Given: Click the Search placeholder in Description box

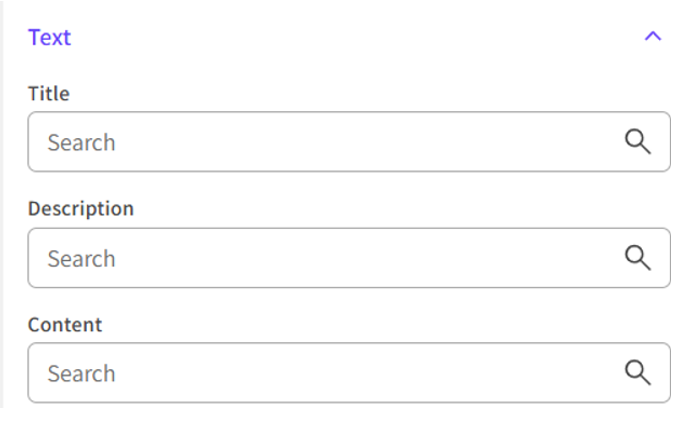Looking at the screenshot, I should point(81,258).
